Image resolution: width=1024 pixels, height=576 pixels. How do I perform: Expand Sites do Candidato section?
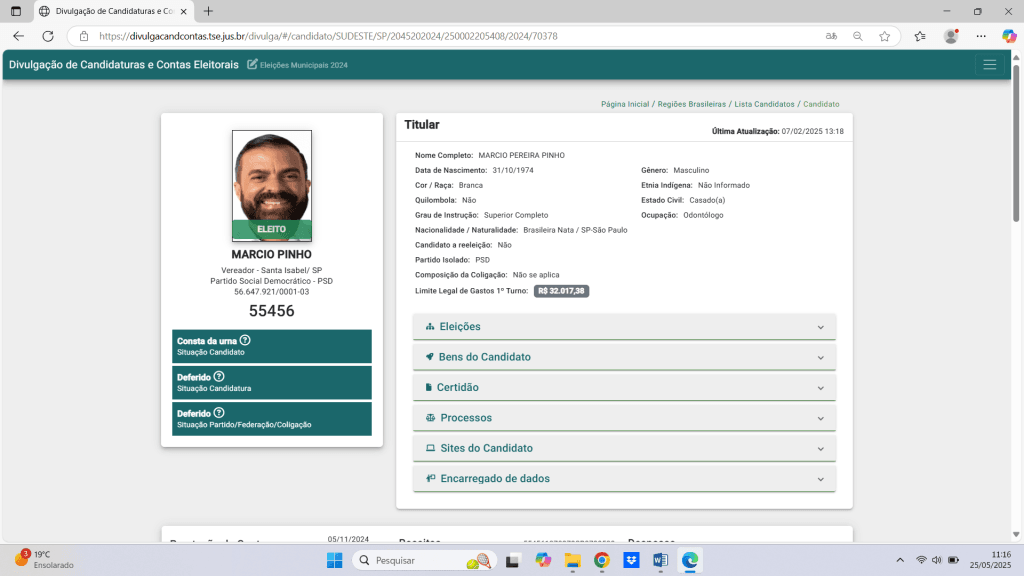point(624,448)
